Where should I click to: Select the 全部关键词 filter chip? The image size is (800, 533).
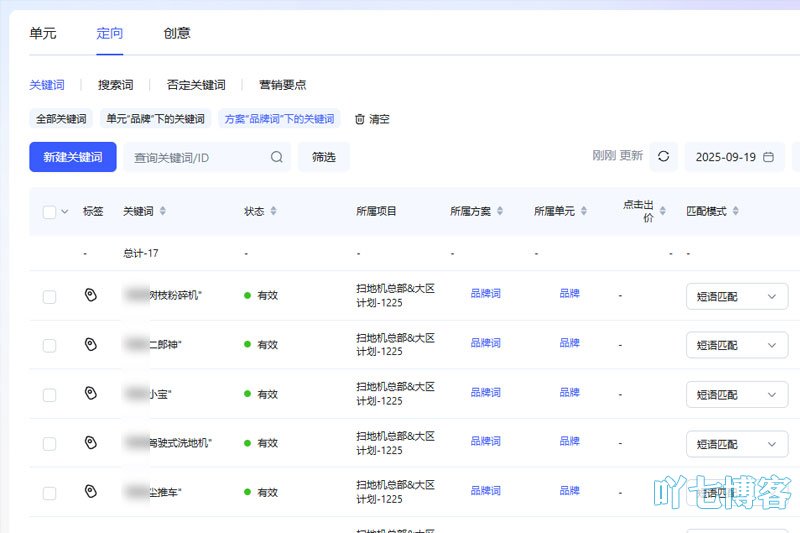(x=61, y=119)
